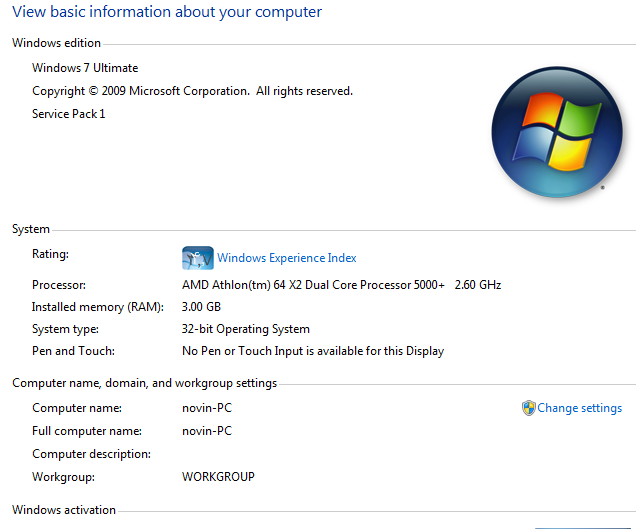Select novin-PC next to 'Full computer name:'
The width and height of the screenshot is (639, 529).
coord(207,431)
